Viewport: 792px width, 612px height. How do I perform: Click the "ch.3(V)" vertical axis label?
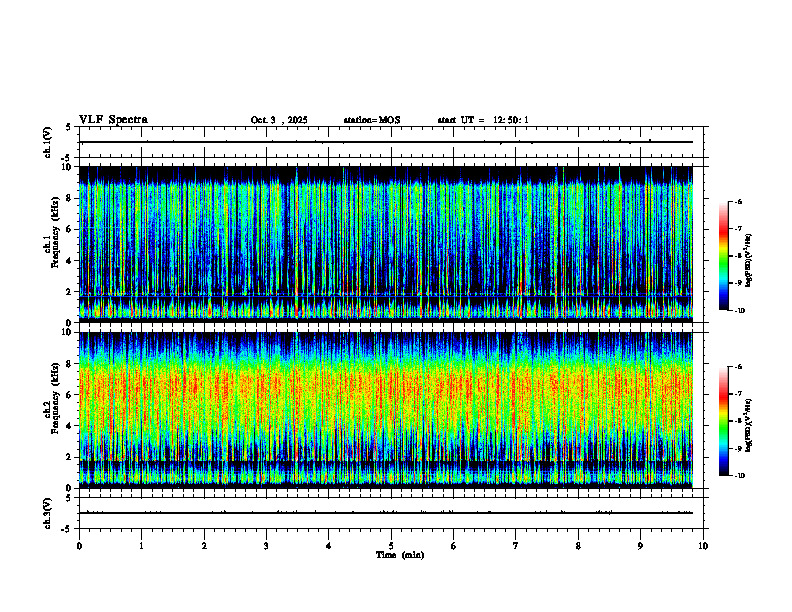tap(48, 513)
